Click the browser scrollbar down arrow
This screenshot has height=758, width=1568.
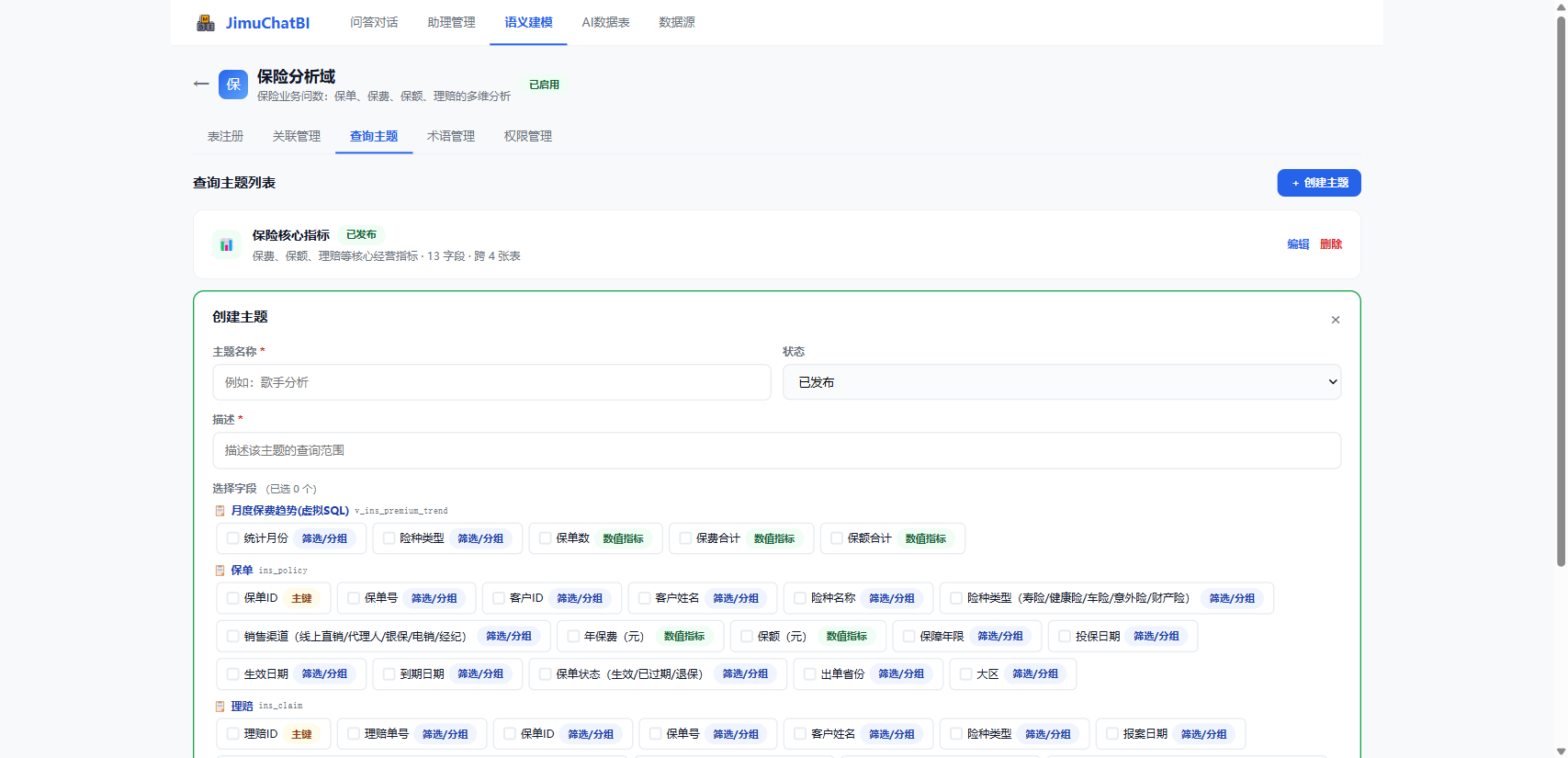point(1561,751)
